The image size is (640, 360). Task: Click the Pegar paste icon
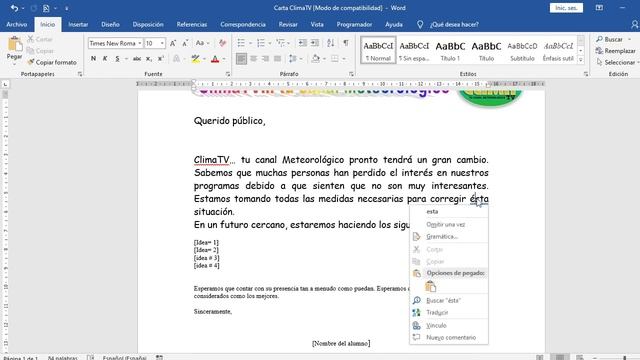point(15,44)
